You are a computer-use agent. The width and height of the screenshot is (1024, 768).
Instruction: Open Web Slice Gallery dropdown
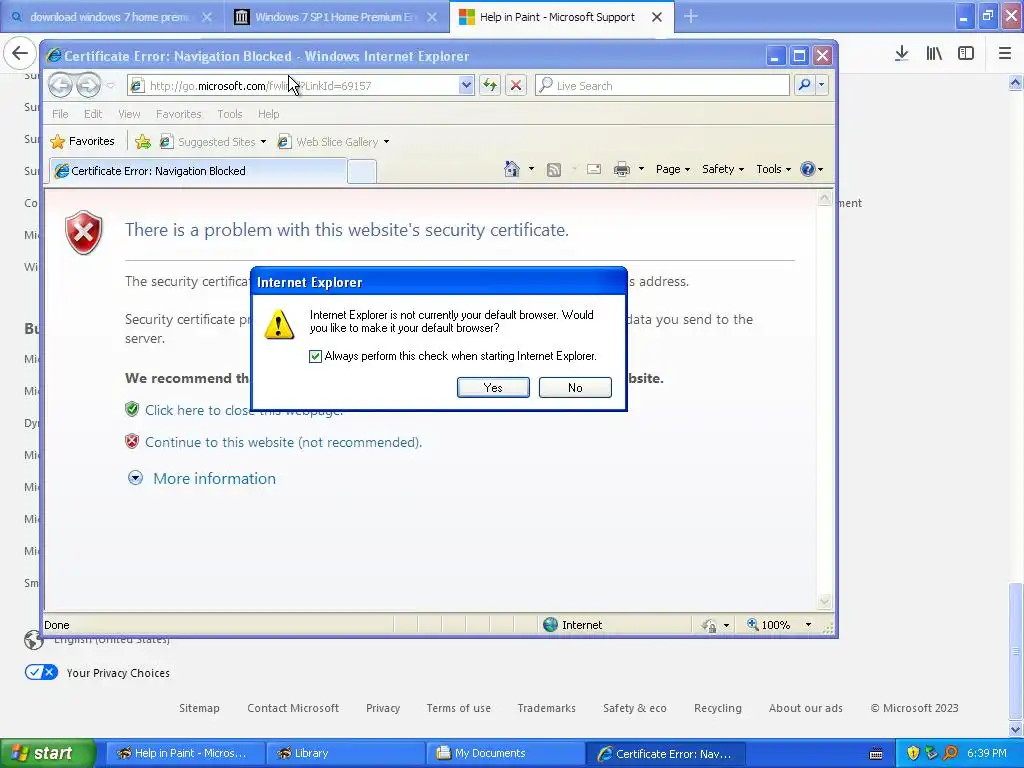pyautogui.click(x=334, y=142)
